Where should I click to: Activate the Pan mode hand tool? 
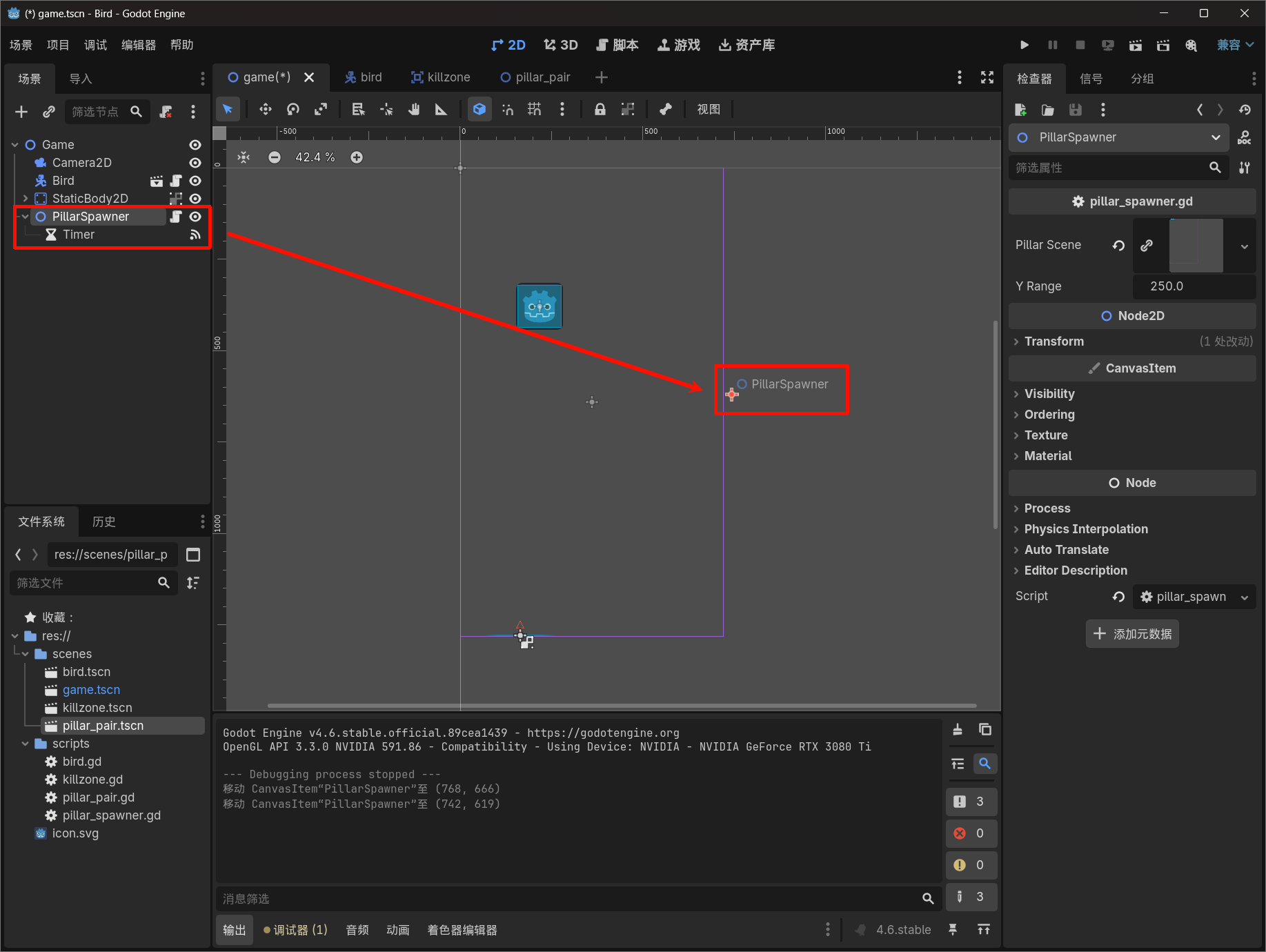pos(414,109)
